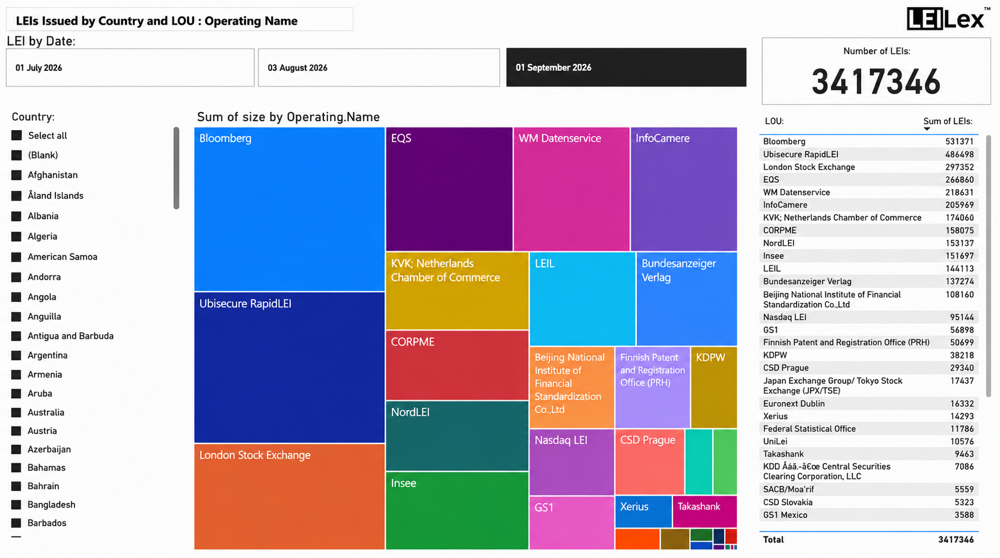Tick the (Blank) country checkbox
Image resolution: width=1000 pixels, height=558 pixels.
tap(17, 155)
